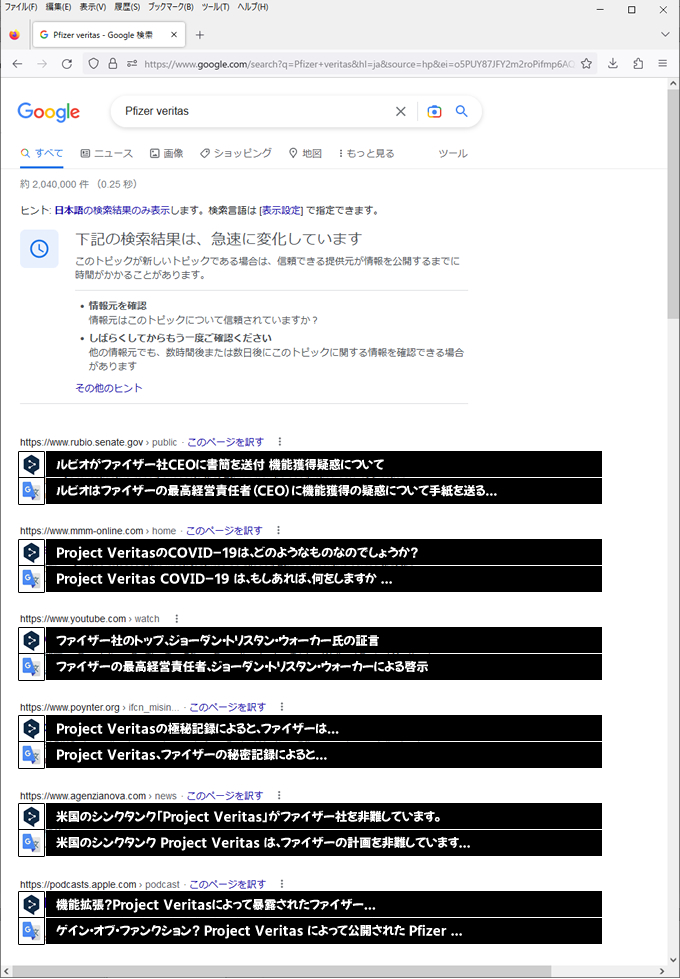Image resolution: width=680 pixels, height=979 pixels.
Task: Open the Firefox downloads panel
Action: [x=613, y=64]
